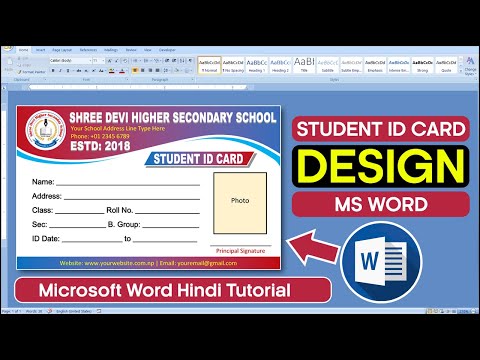Open the Font dialog launcher

tap(127, 80)
